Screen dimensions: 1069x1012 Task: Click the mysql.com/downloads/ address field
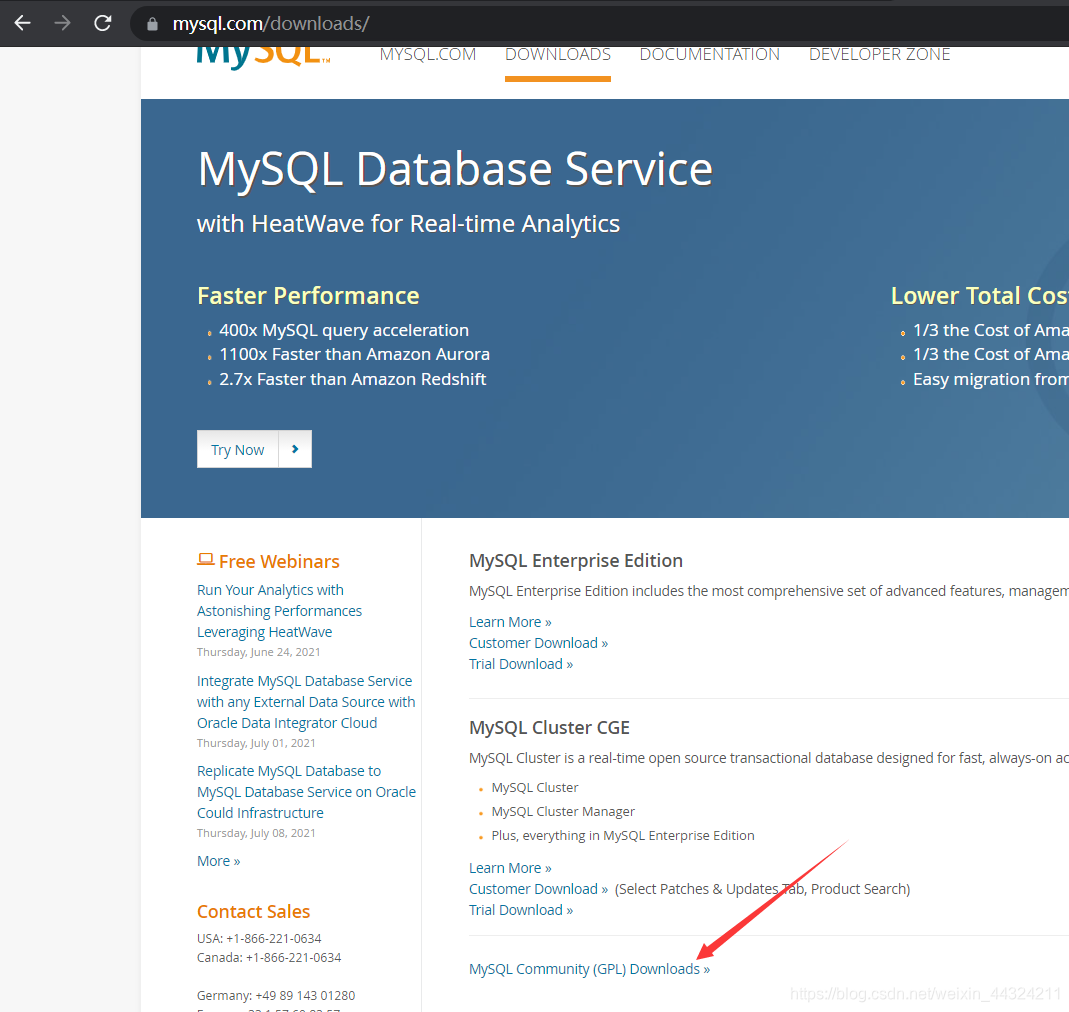(x=600, y=24)
